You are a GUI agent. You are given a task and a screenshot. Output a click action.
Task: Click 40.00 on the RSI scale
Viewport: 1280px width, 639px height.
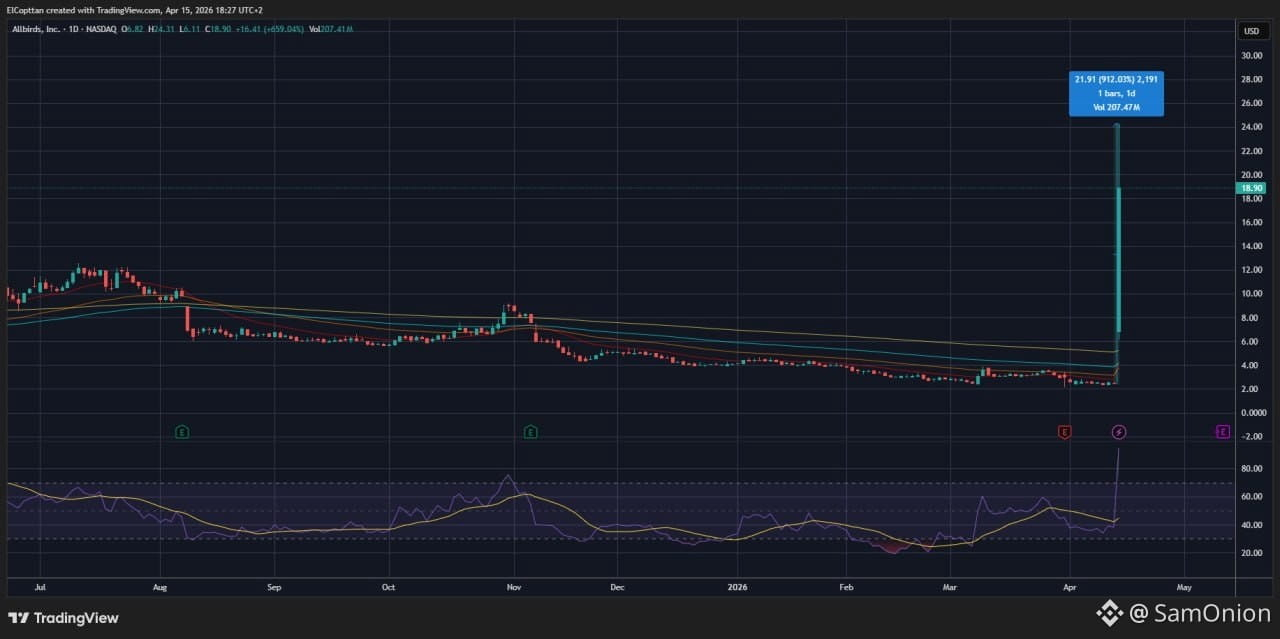[1251, 525]
